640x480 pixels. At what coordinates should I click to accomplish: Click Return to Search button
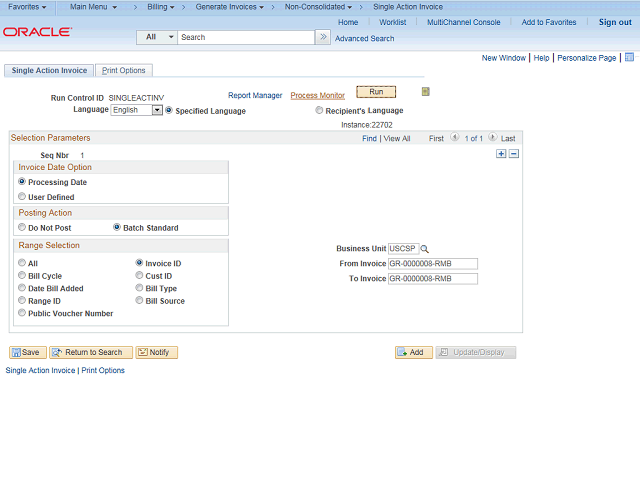91,352
